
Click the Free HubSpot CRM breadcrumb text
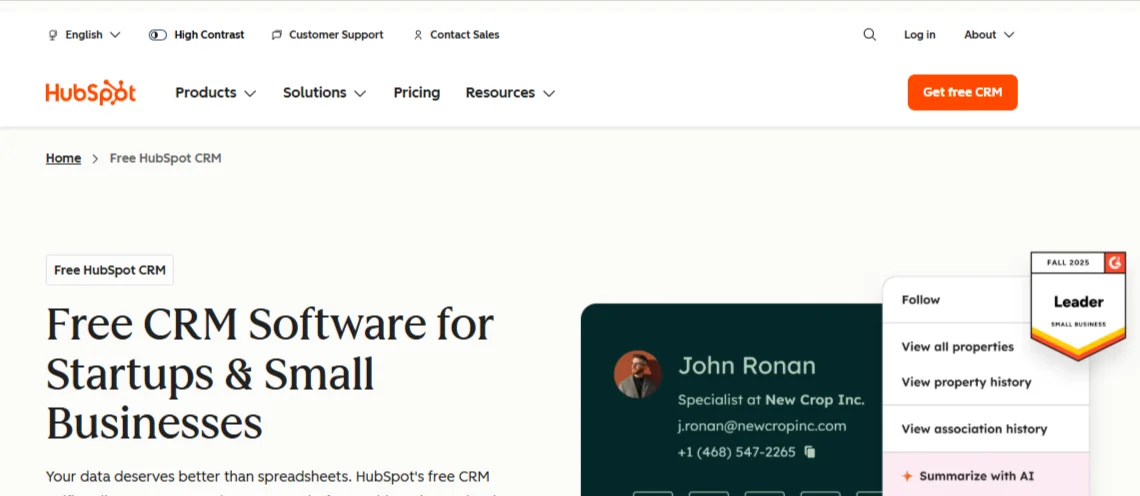(166, 158)
